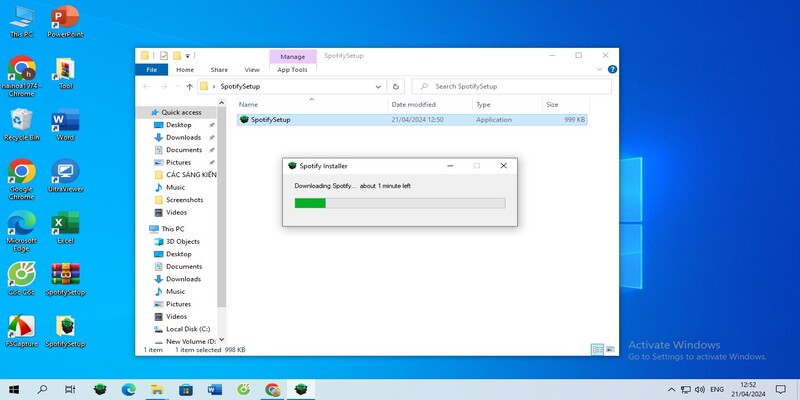The image size is (800, 400).
Task: Select the SpotifySetup installer desktop icon
Action: 65,331
